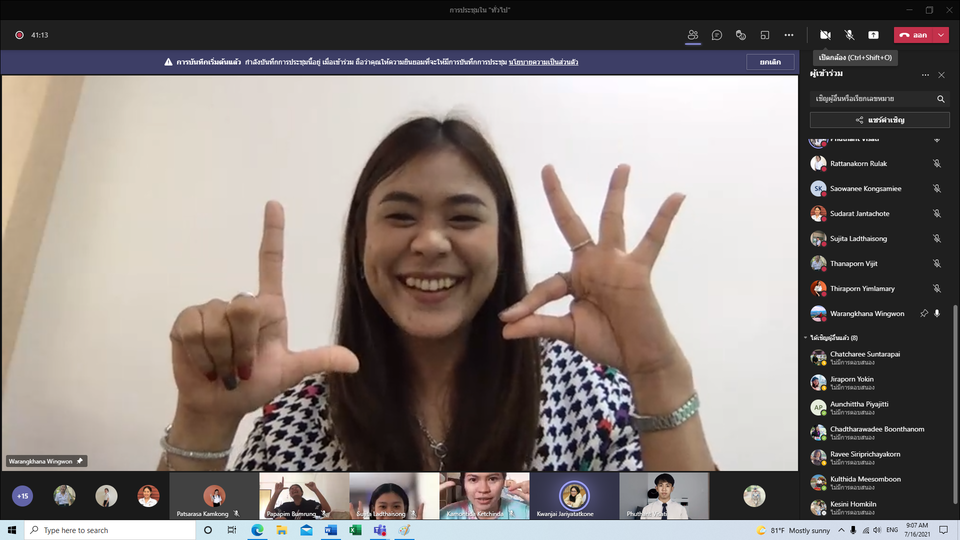Open the privacy policy link in banner
This screenshot has height=540, width=960.
point(543,62)
